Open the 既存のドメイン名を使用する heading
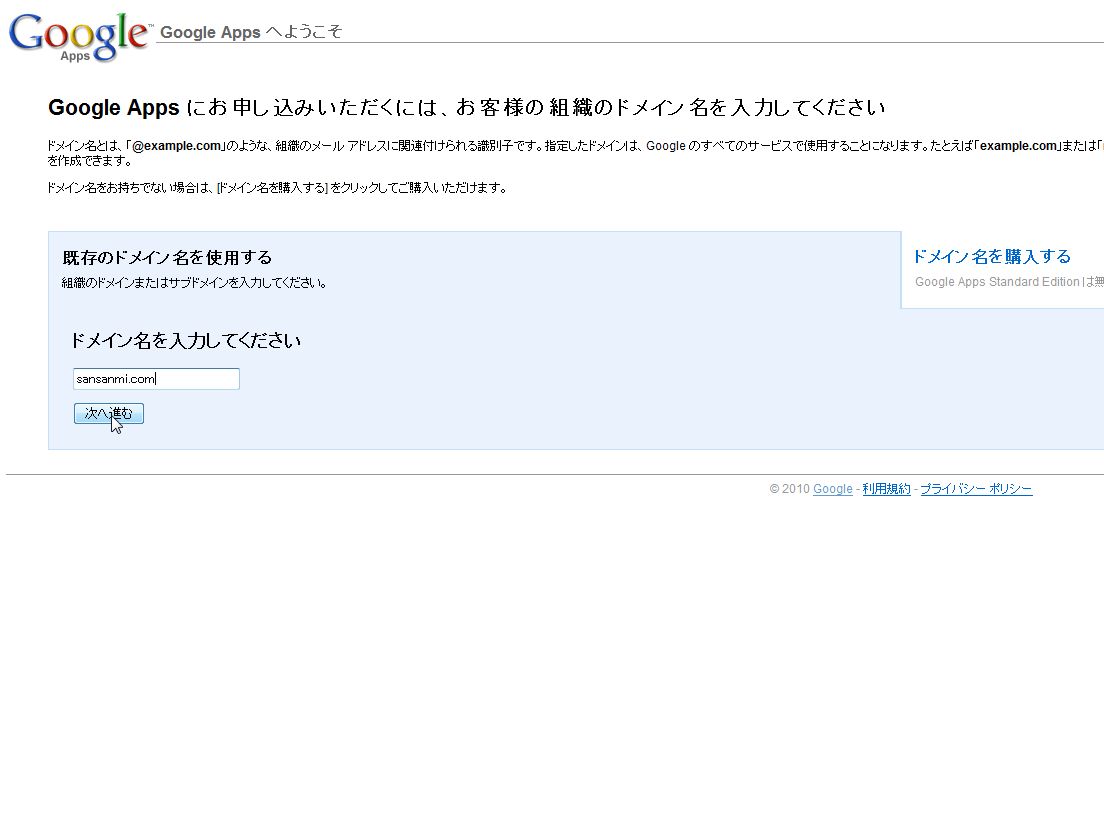Image resolution: width=1104 pixels, height=835 pixels. point(168,258)
